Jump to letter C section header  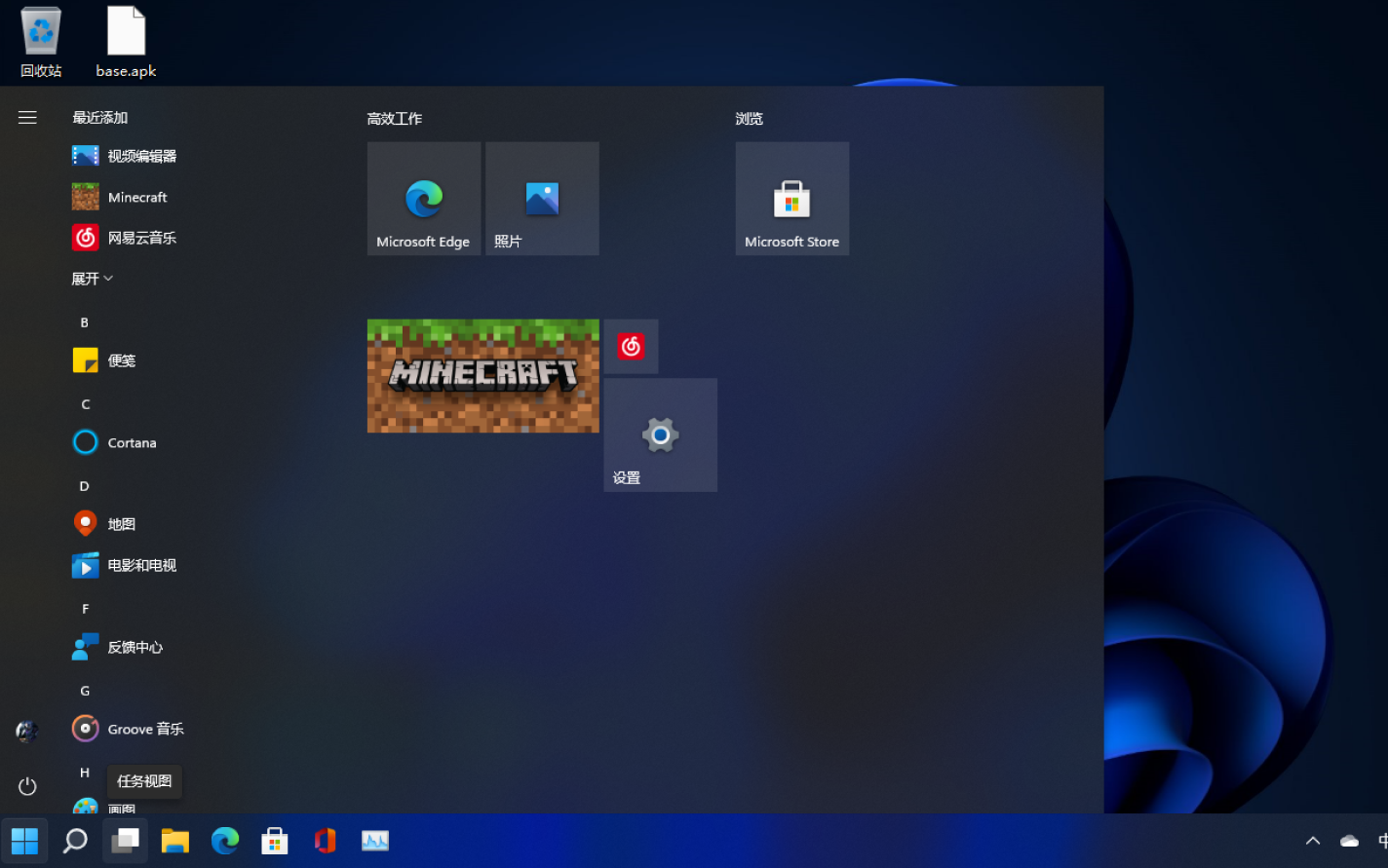click(85, 404)
